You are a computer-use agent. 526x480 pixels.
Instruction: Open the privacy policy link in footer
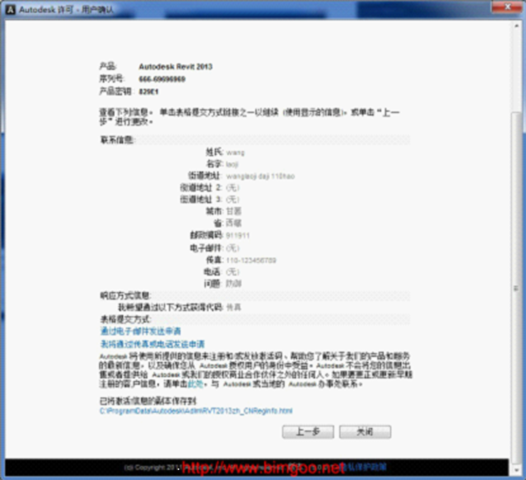tap(364, 467)
